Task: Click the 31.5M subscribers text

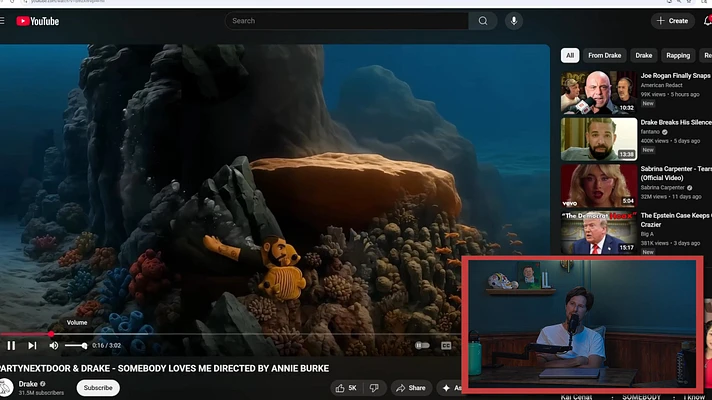Action: click(41, 393)
